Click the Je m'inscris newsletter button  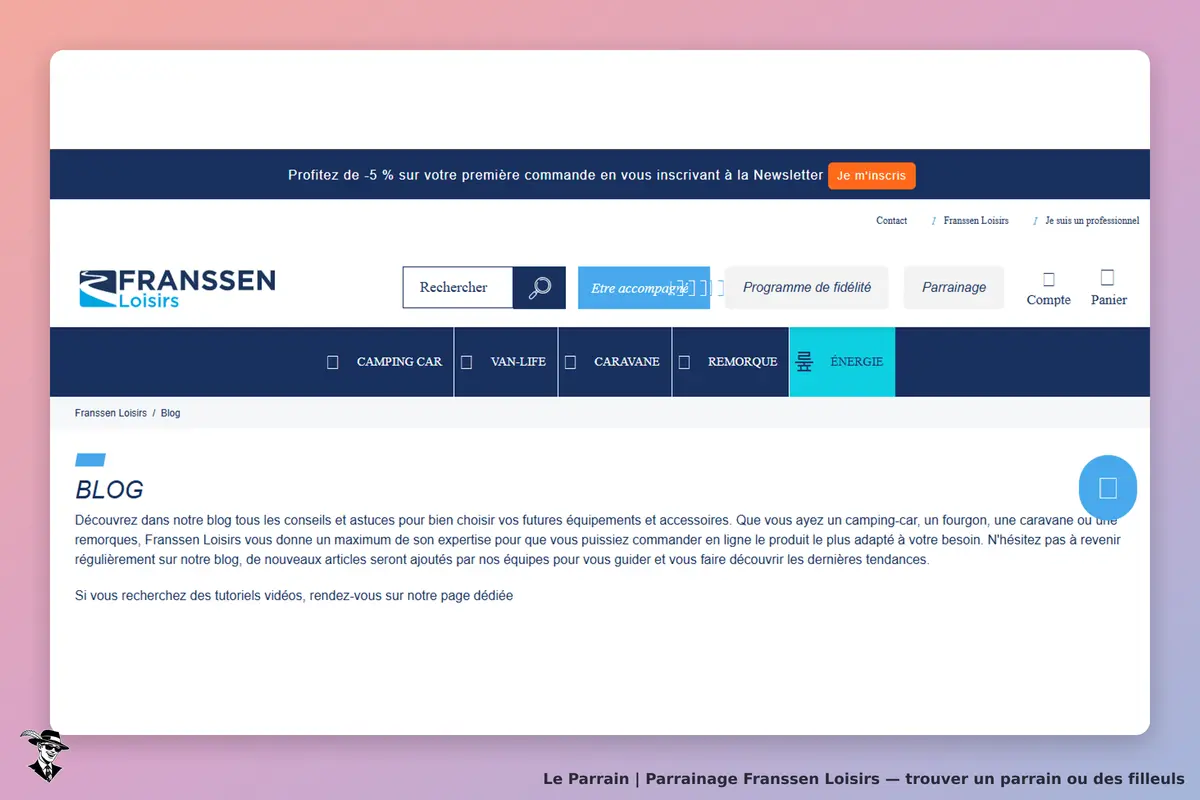click(x=871, y=176)
